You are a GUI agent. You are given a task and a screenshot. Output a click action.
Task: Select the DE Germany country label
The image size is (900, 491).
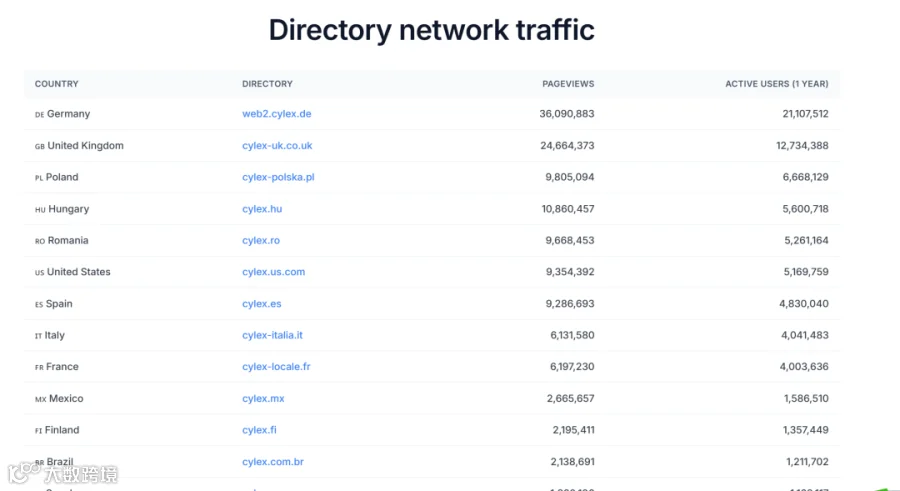pos(63,114)
